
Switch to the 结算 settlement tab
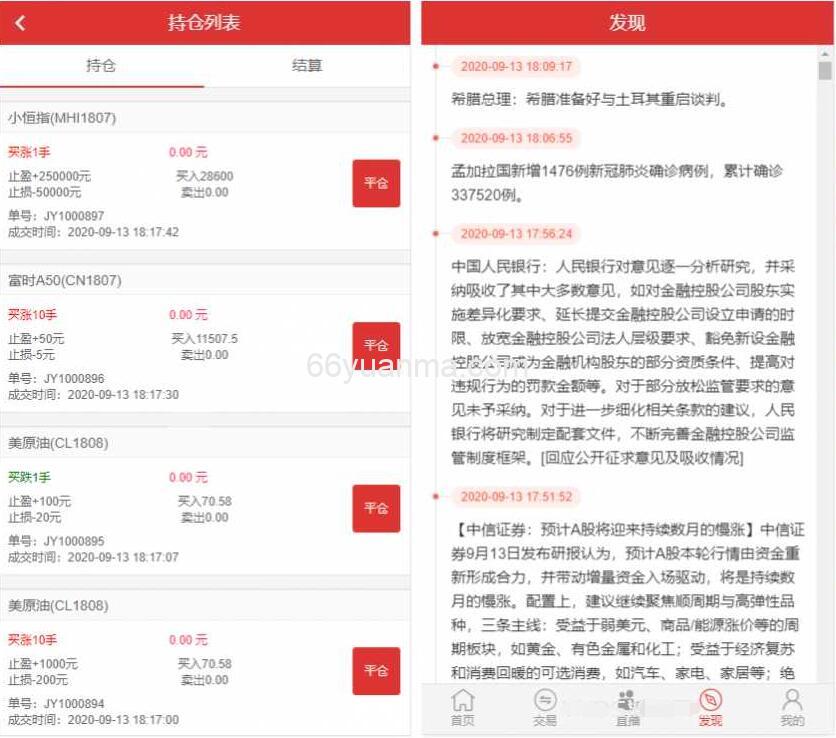[306, 67]
